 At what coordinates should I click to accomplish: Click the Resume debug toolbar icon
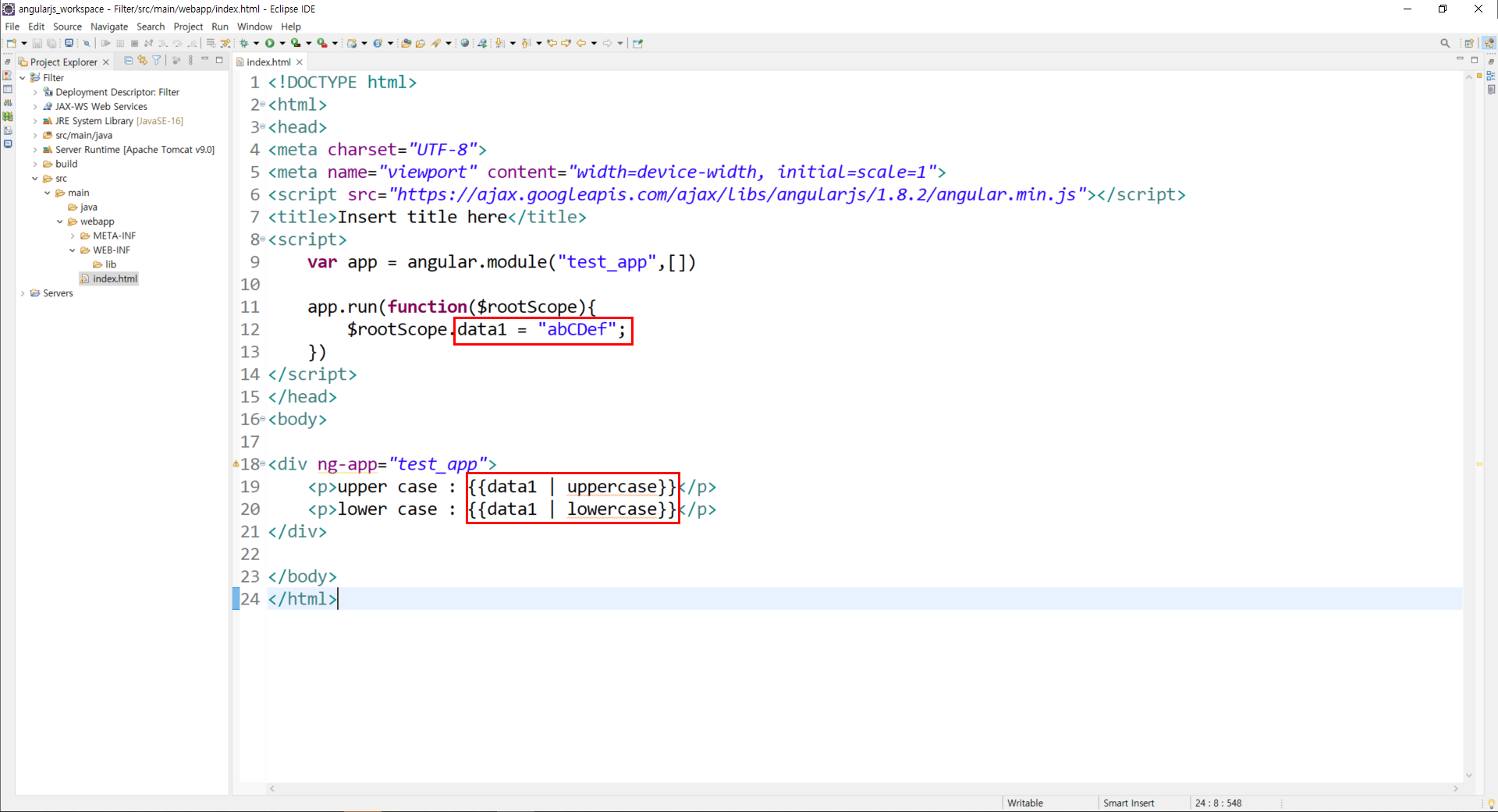[105, 44]
